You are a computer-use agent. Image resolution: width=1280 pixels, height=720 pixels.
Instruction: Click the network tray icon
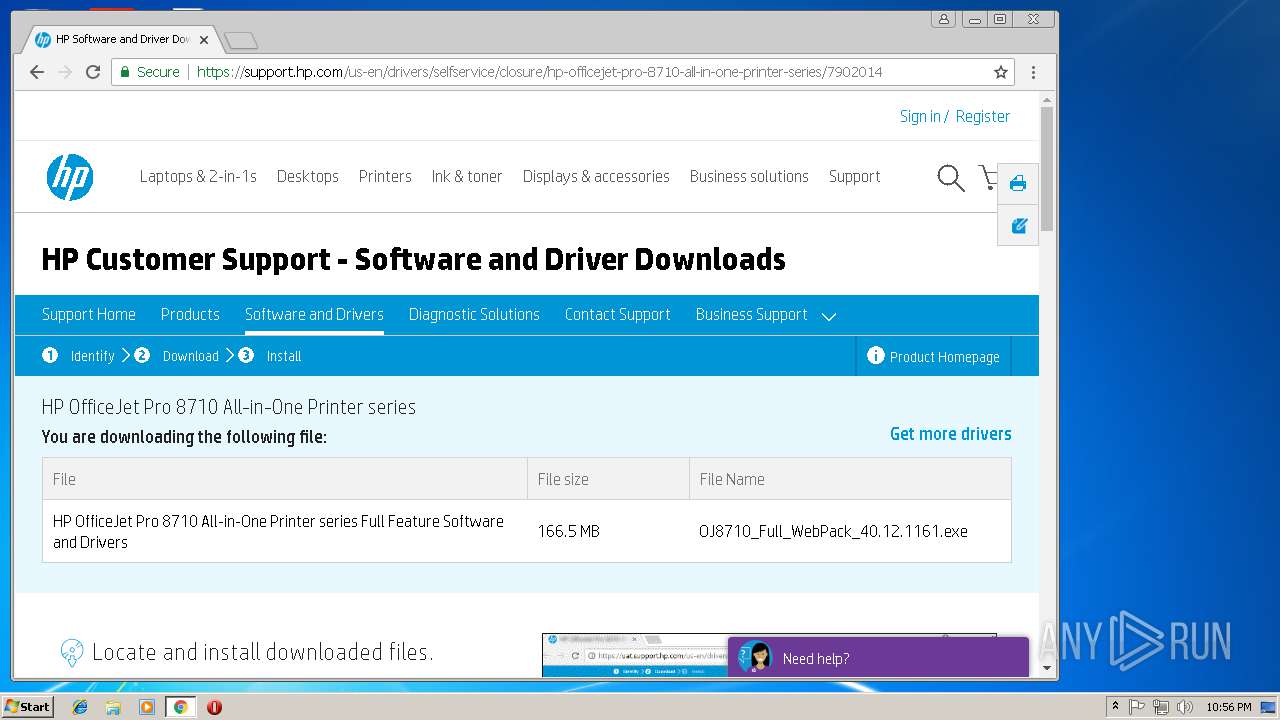point(1160,707)
